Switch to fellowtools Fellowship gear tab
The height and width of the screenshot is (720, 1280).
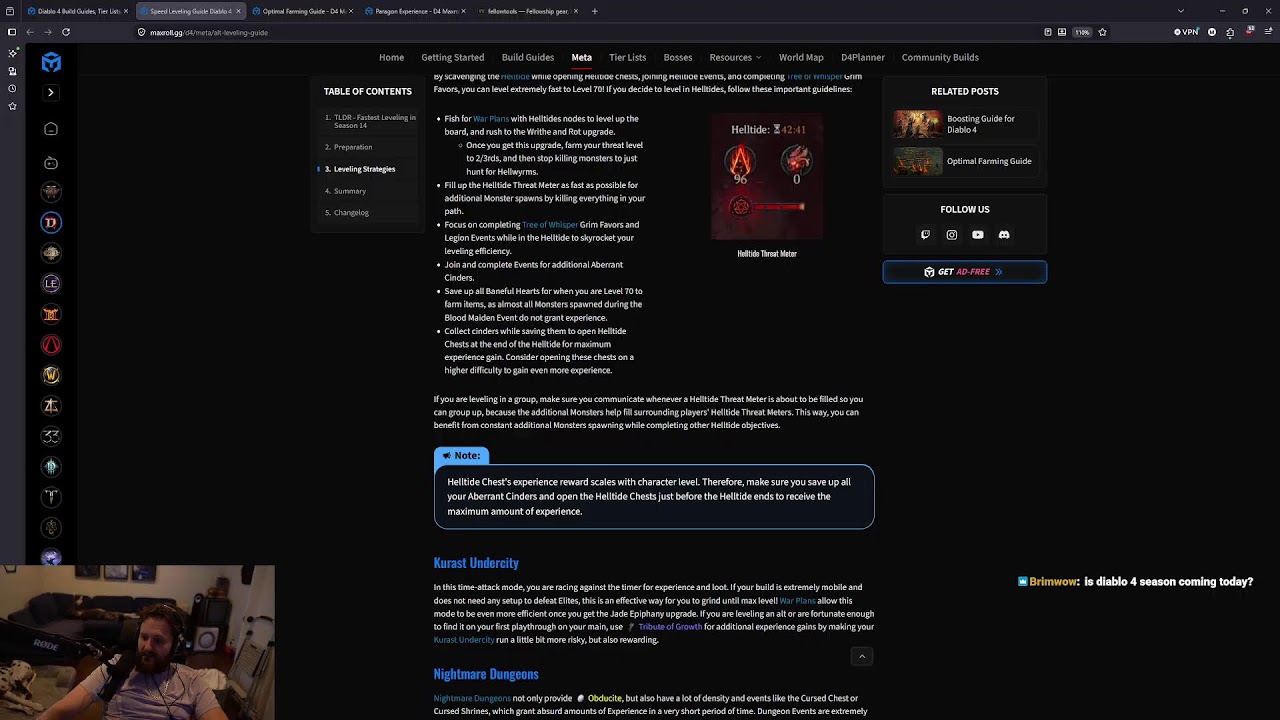point(527,11)
